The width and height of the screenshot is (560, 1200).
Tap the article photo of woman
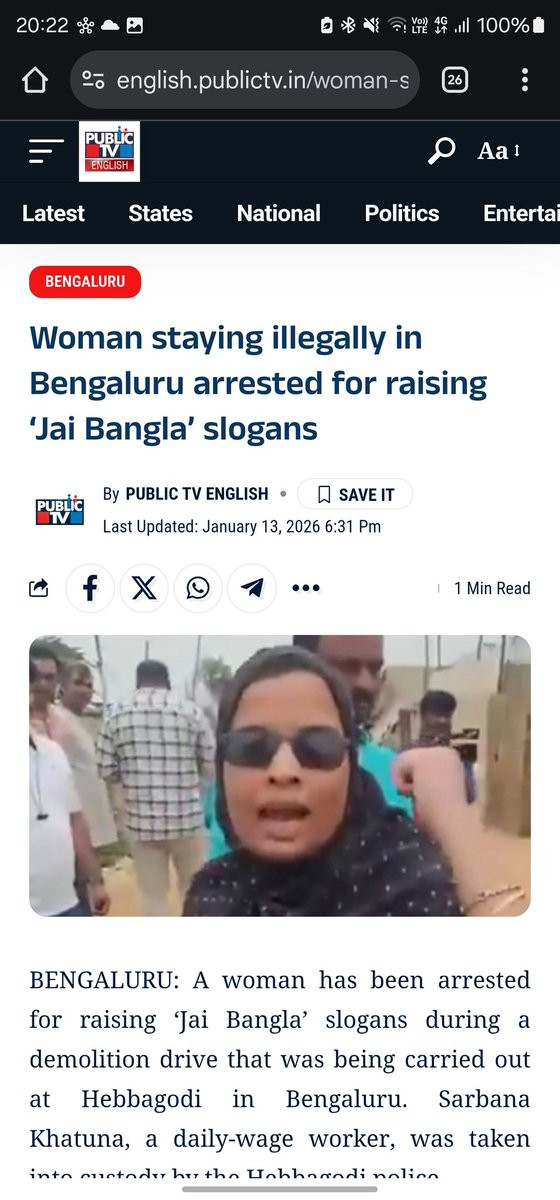[280, 776]
